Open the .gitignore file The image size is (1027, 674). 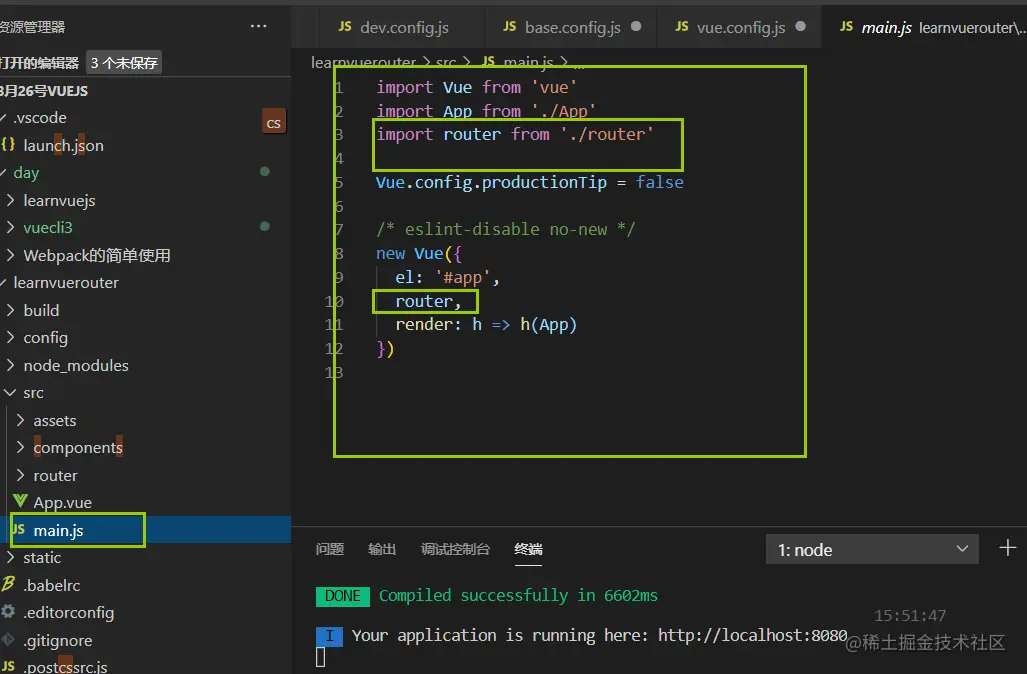(58, 640)
